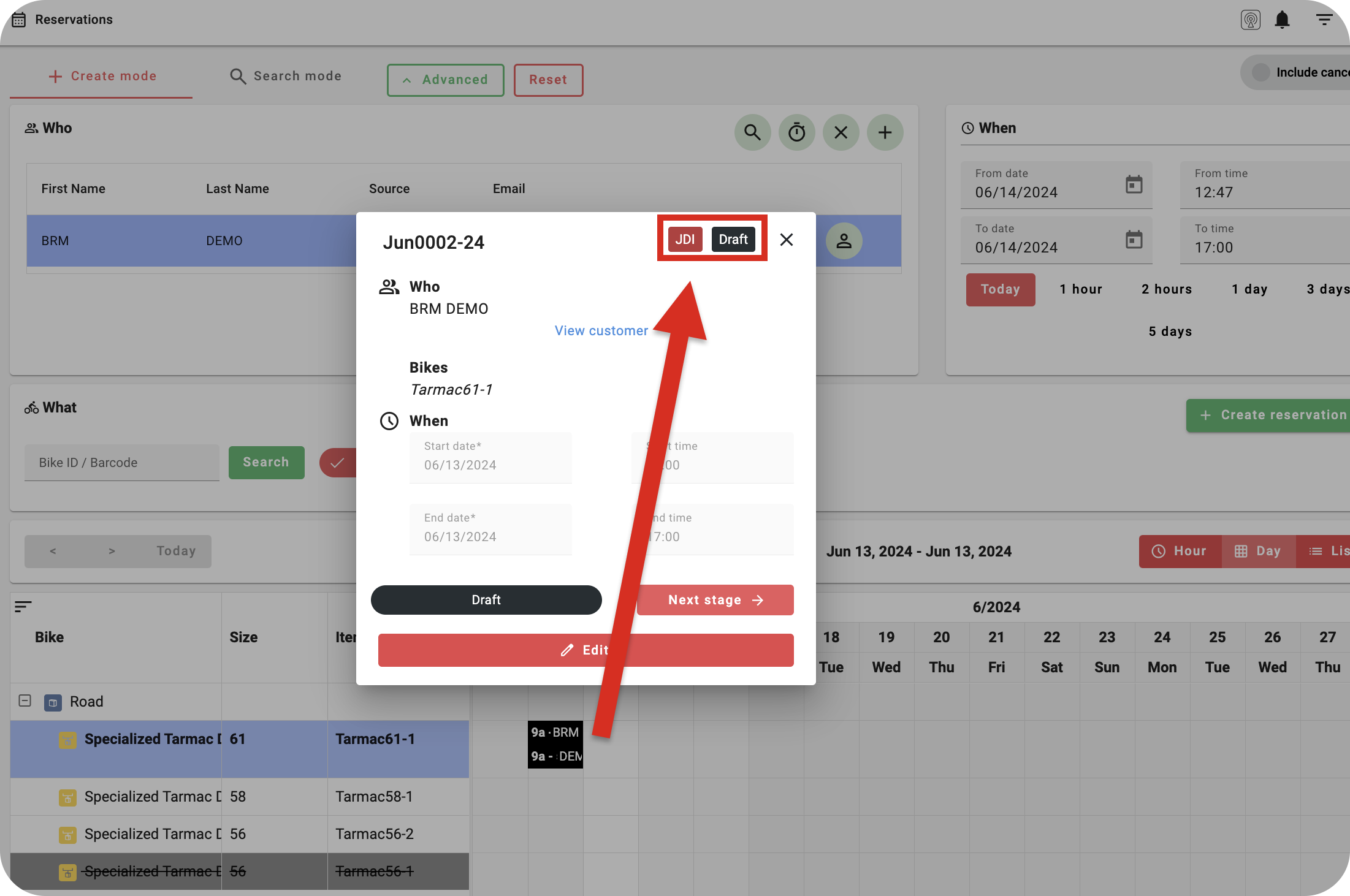This screenshot has height=896, width=1350.
Task: Switch to Search mode tab
Action: 286,76
